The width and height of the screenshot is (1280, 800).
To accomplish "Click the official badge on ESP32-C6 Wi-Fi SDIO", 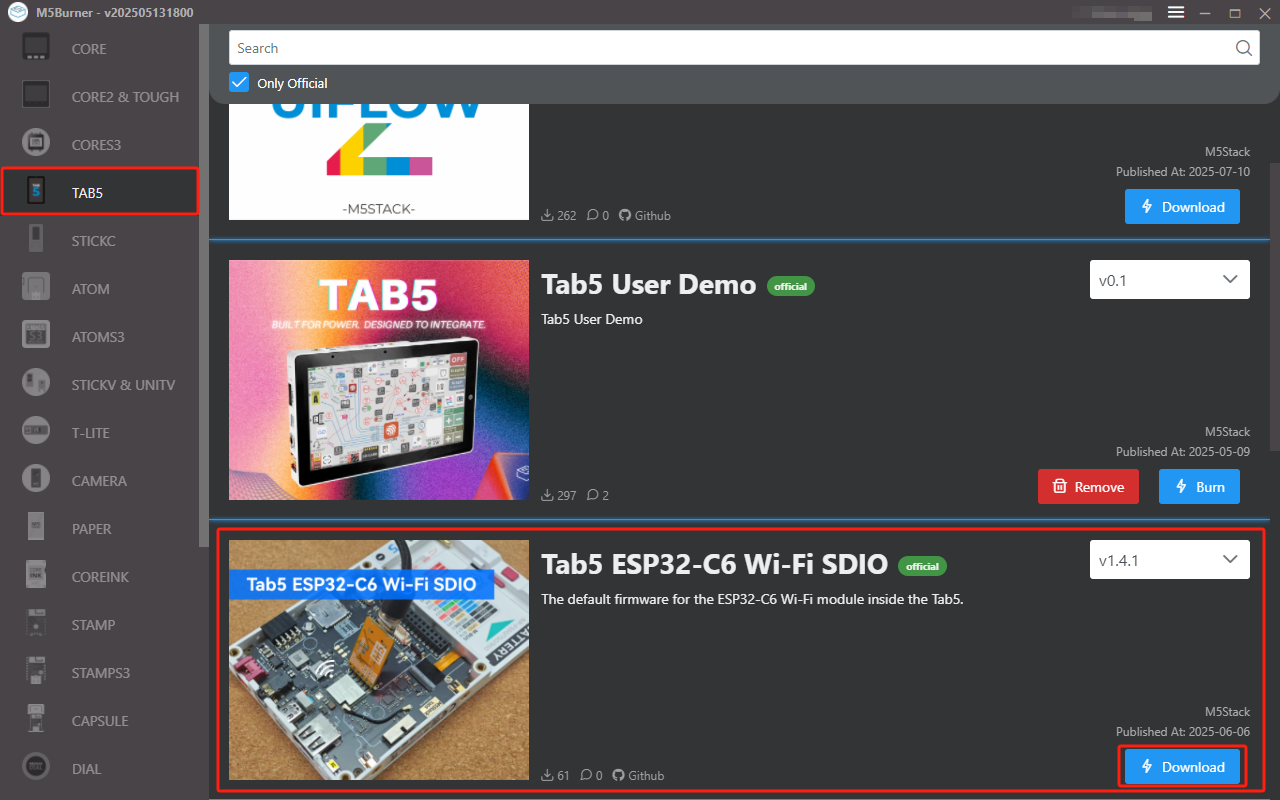I will (x=922, y=566).
